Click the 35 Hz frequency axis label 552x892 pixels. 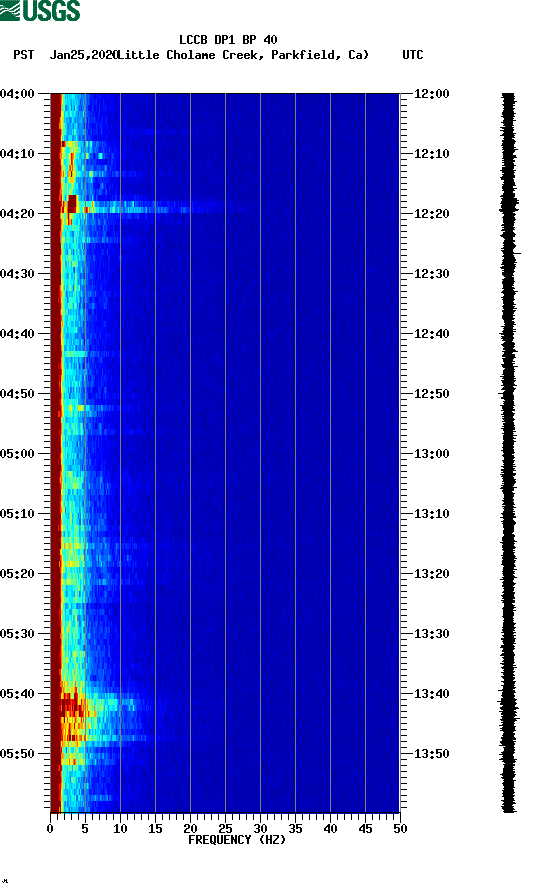295,829
